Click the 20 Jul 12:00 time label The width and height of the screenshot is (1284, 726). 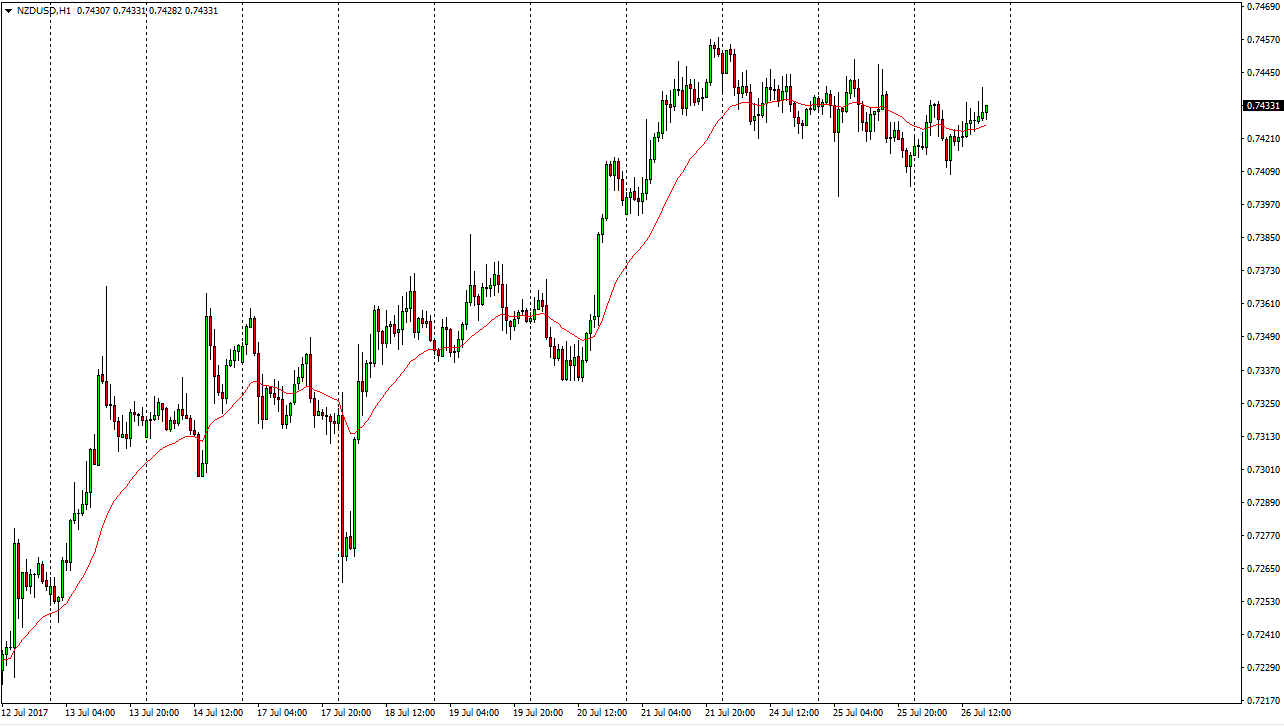click(x=602, y=713)
